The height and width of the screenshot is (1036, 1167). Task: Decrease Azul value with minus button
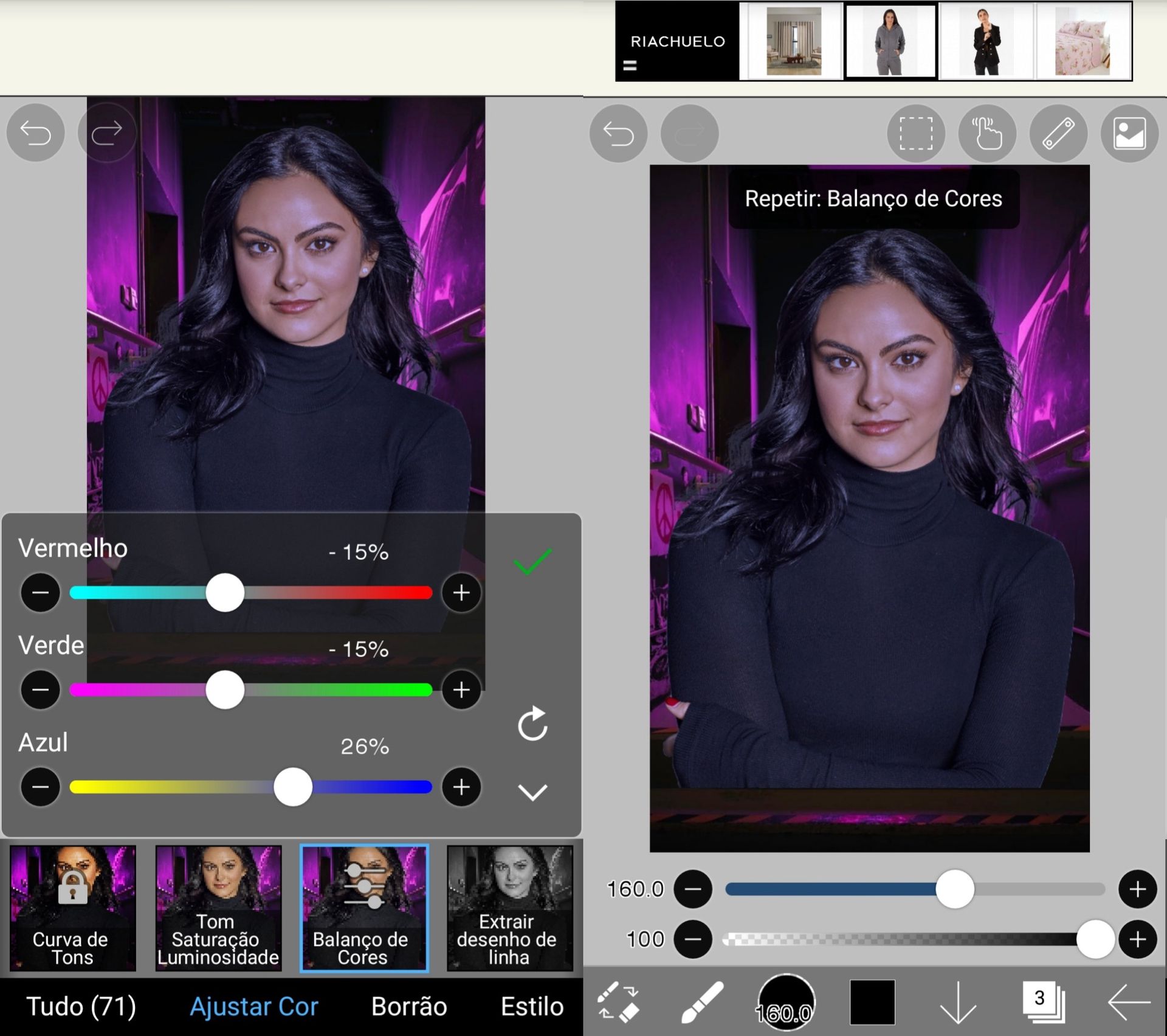point(41,787)
